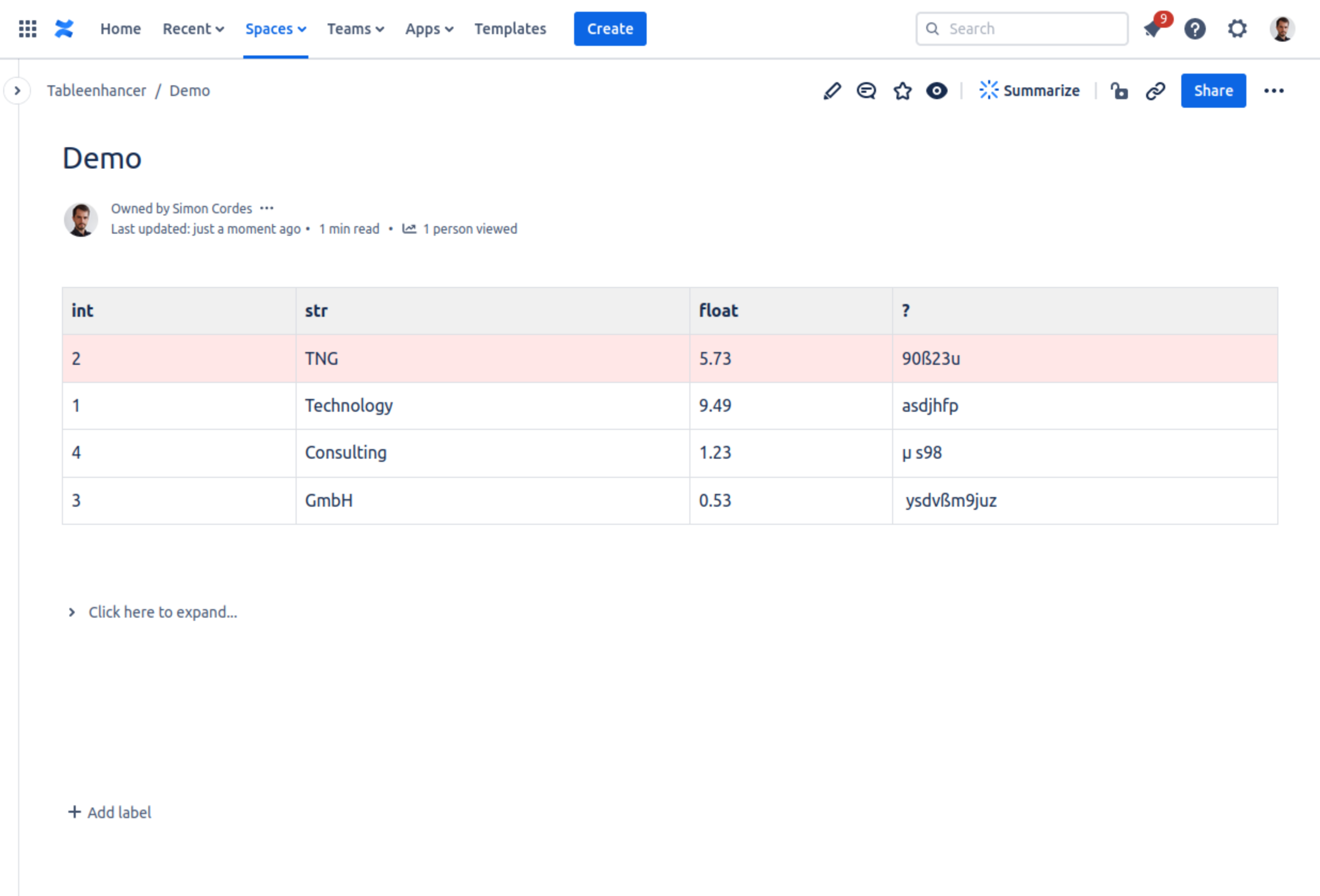The image size is (1320, 896).
Task: Copy page link icon
Action: point(1155,91)
